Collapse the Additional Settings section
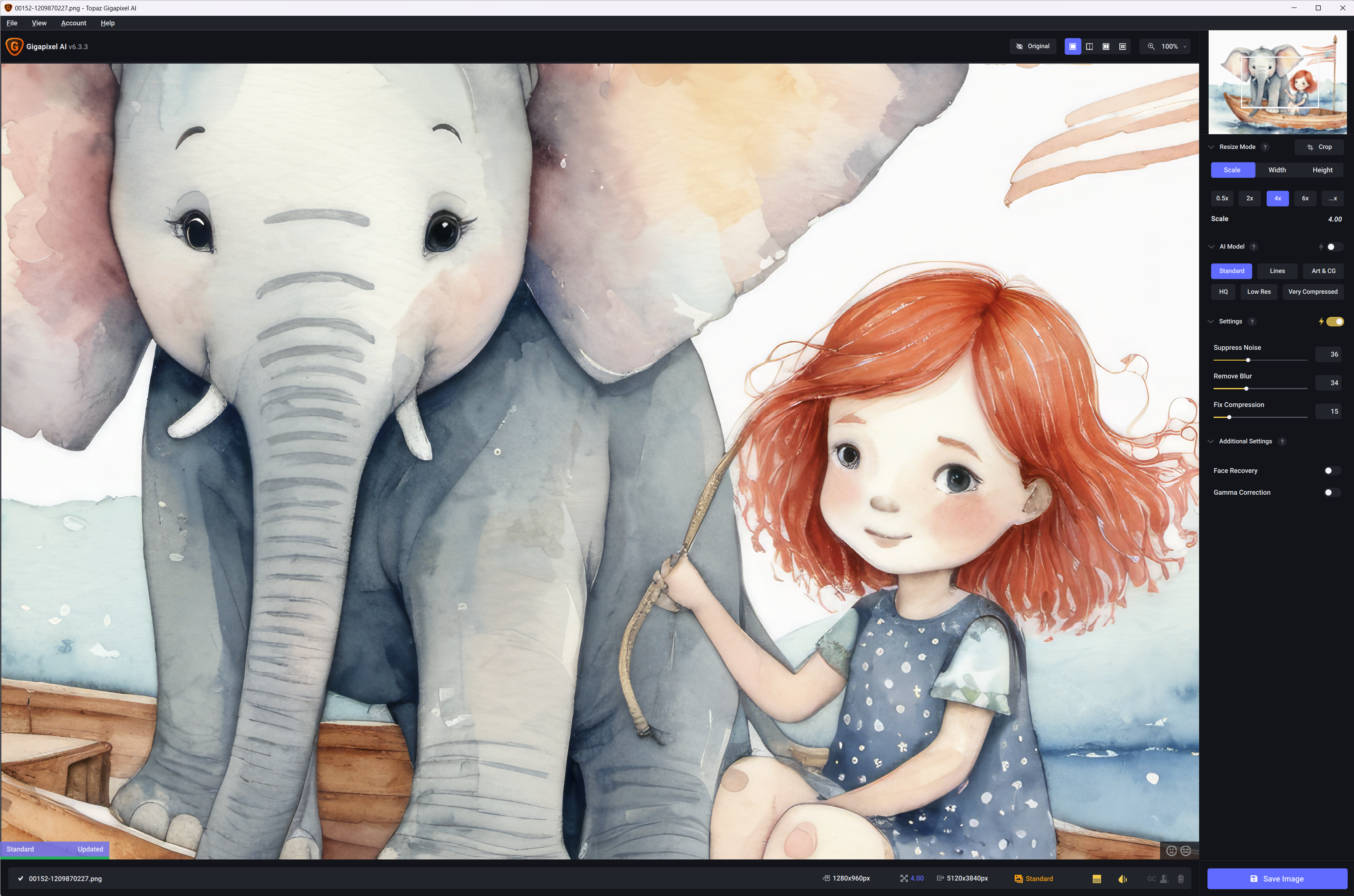1354x896 pixels. coord(1211,441)
